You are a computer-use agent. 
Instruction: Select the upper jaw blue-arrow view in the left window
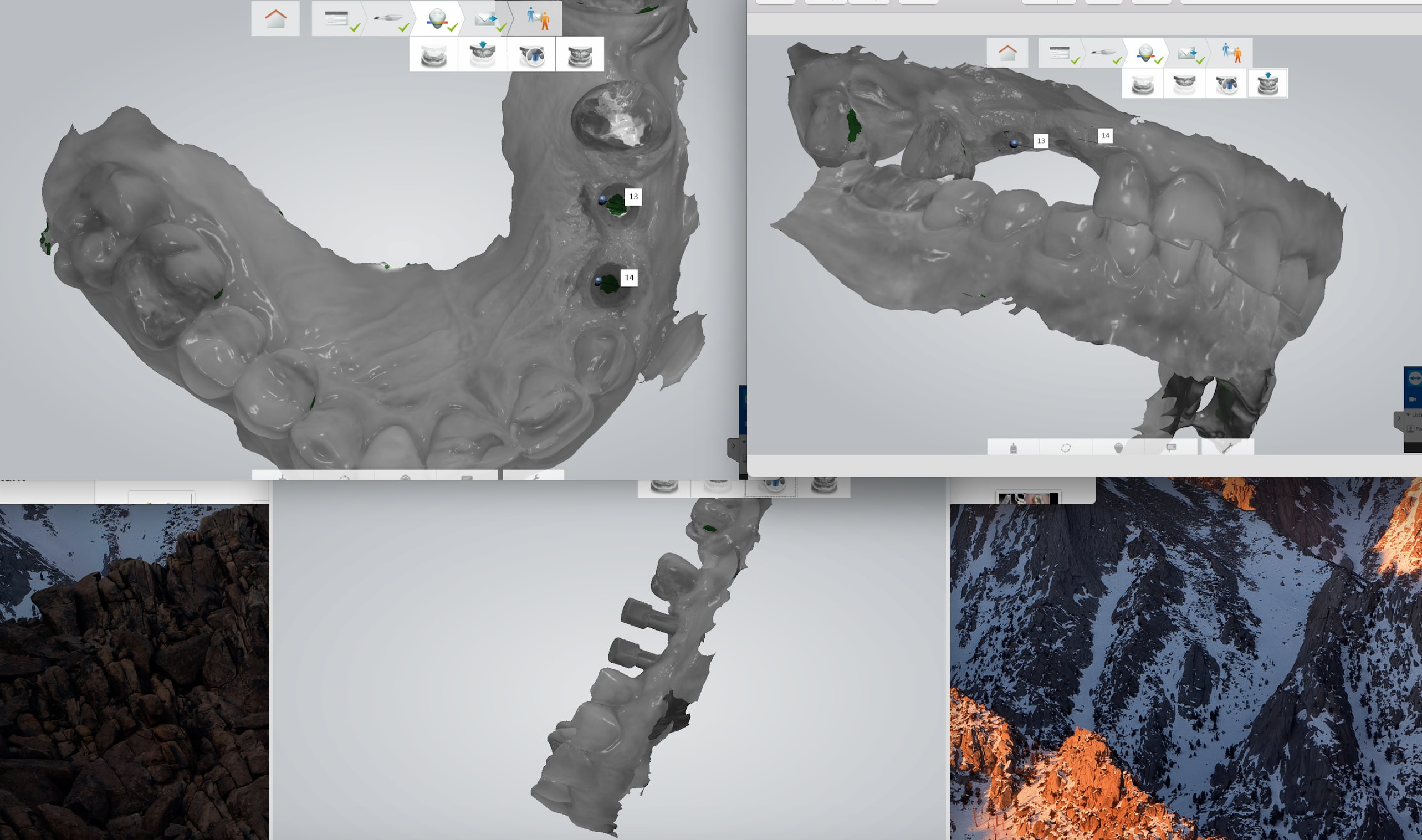click(x=482, y=54)
